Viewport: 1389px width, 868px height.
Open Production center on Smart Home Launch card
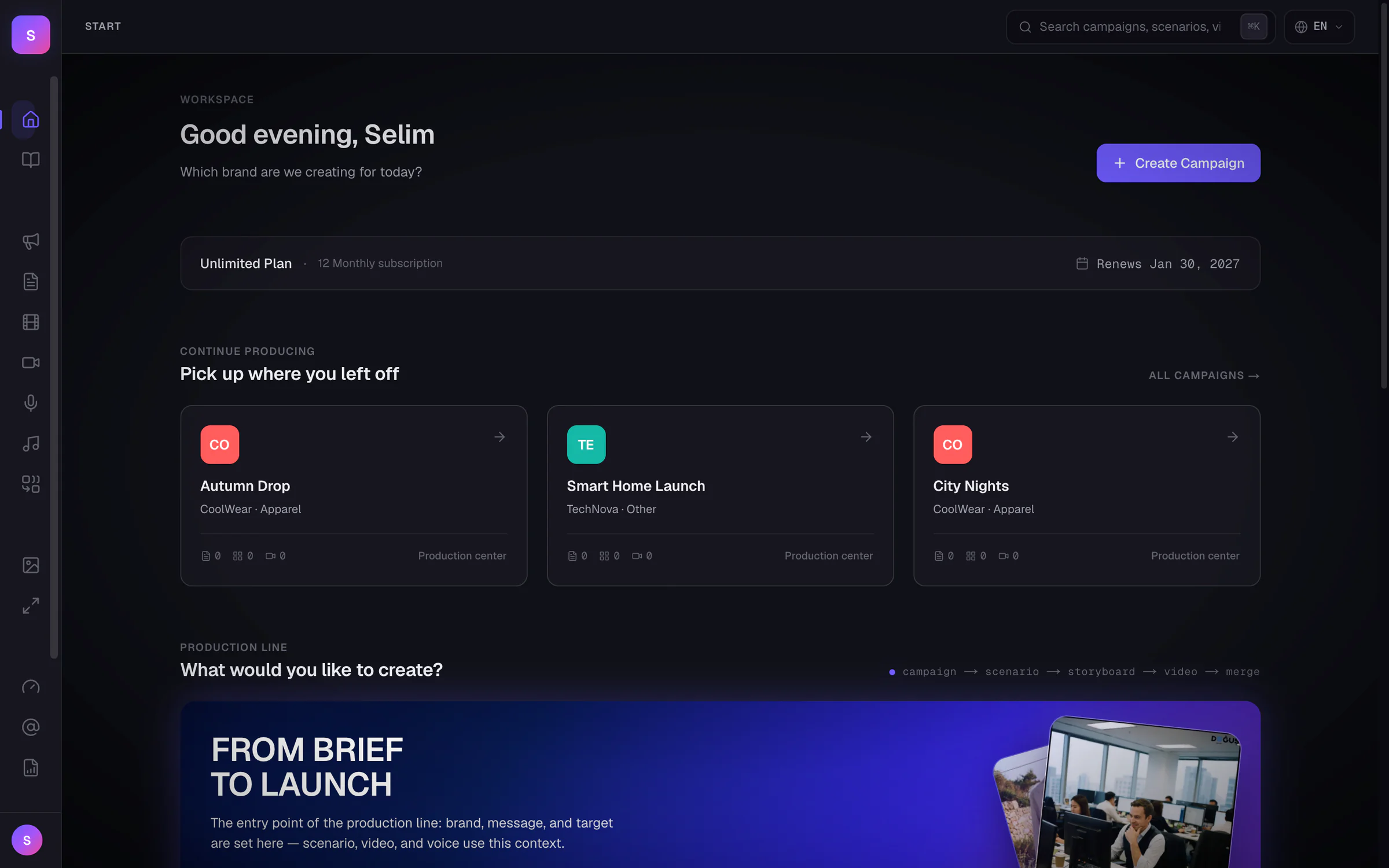[x=828, y=556]
